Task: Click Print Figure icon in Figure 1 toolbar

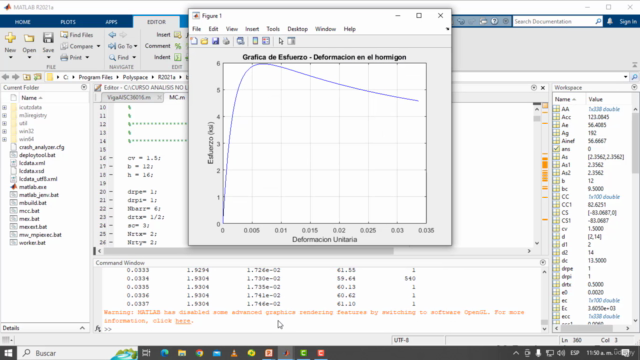Action: tap(226, 41)
